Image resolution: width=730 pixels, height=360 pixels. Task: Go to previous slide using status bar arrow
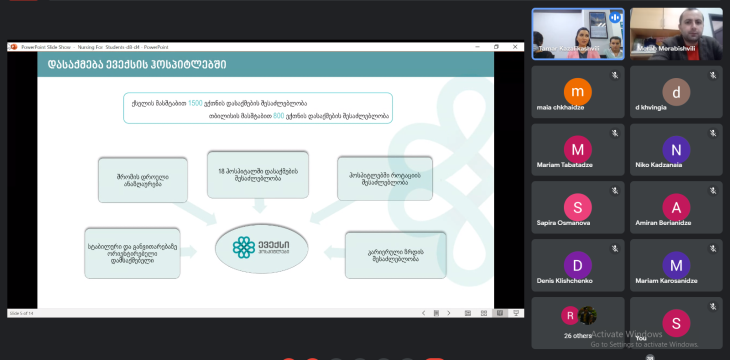click(x=423, y=313)
